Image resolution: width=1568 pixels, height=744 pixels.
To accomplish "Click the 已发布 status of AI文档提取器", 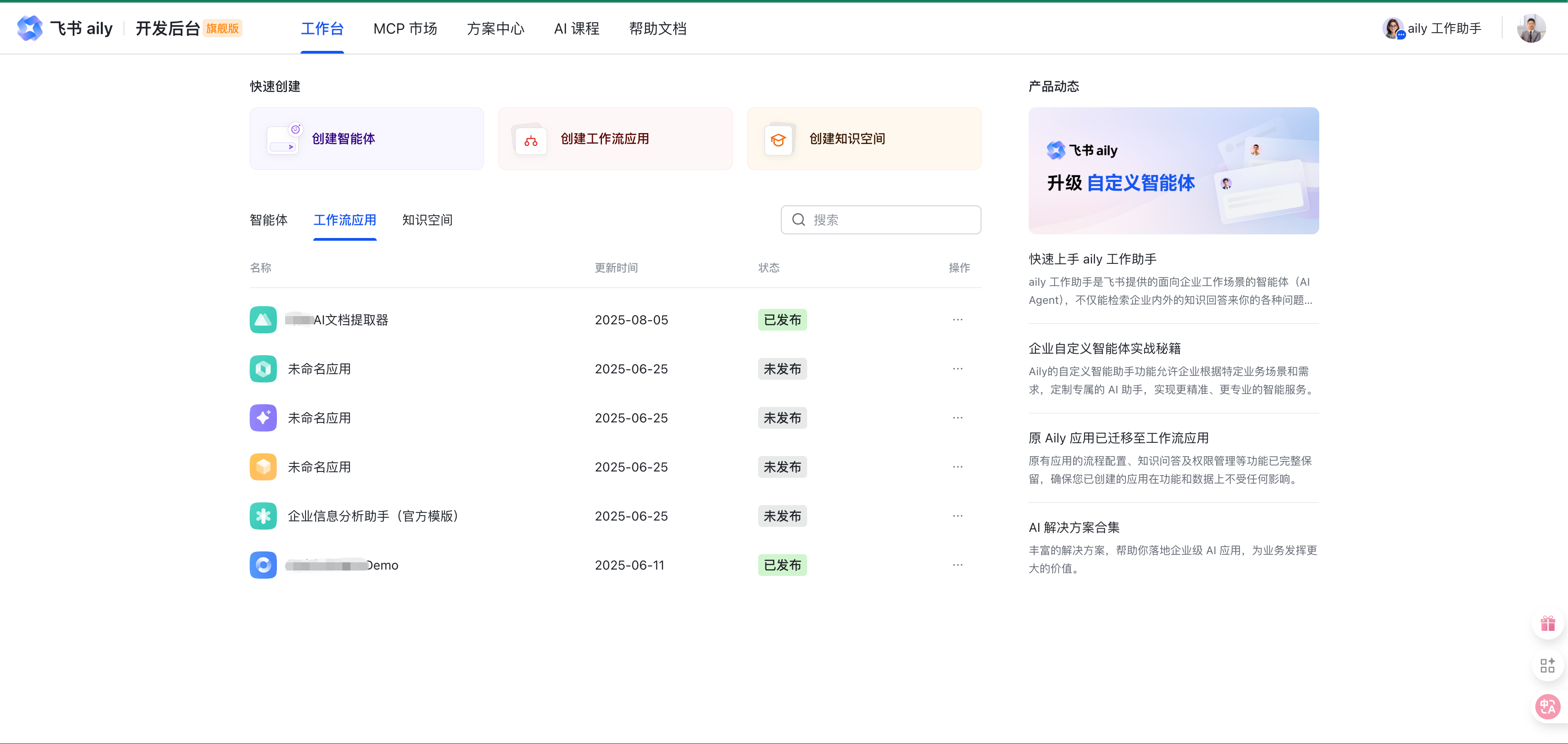I will (782, 320).
